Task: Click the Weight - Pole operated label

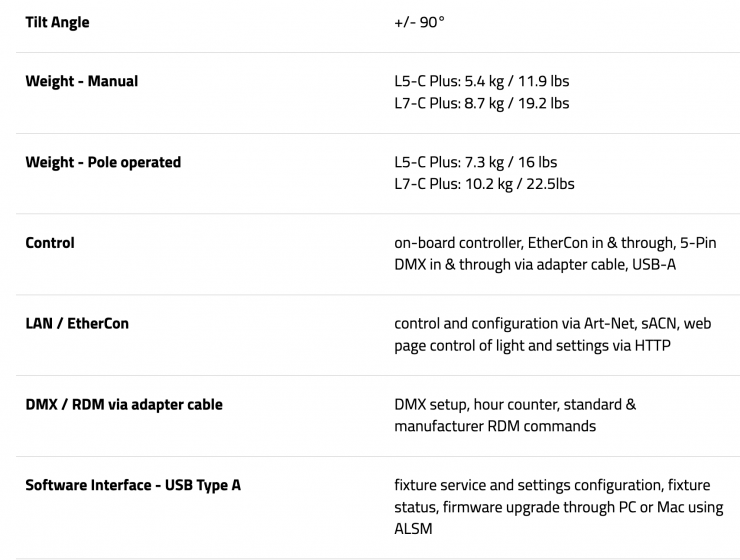Action: tap(103, 162)
